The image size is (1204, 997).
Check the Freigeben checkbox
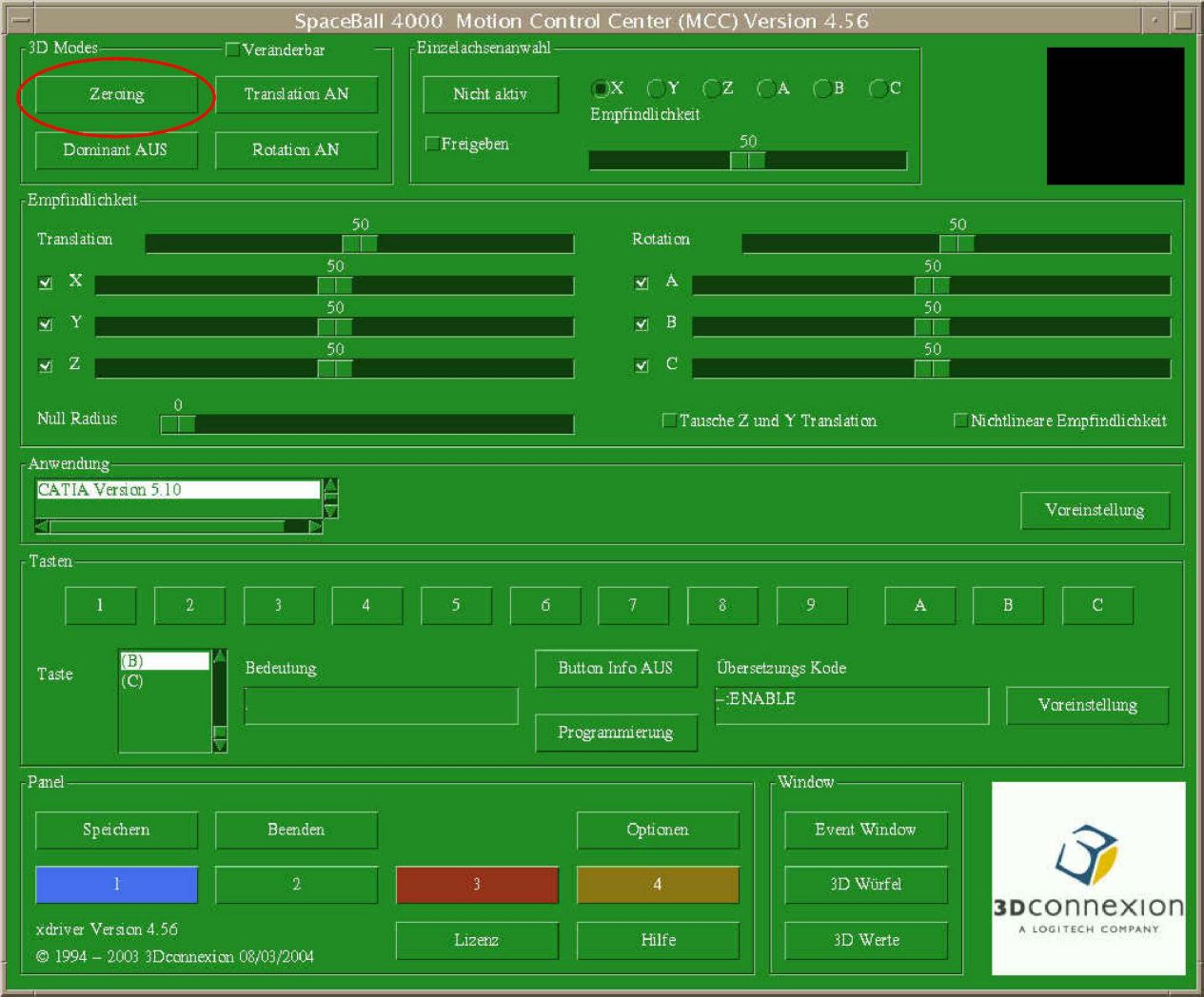pos(432,144)
